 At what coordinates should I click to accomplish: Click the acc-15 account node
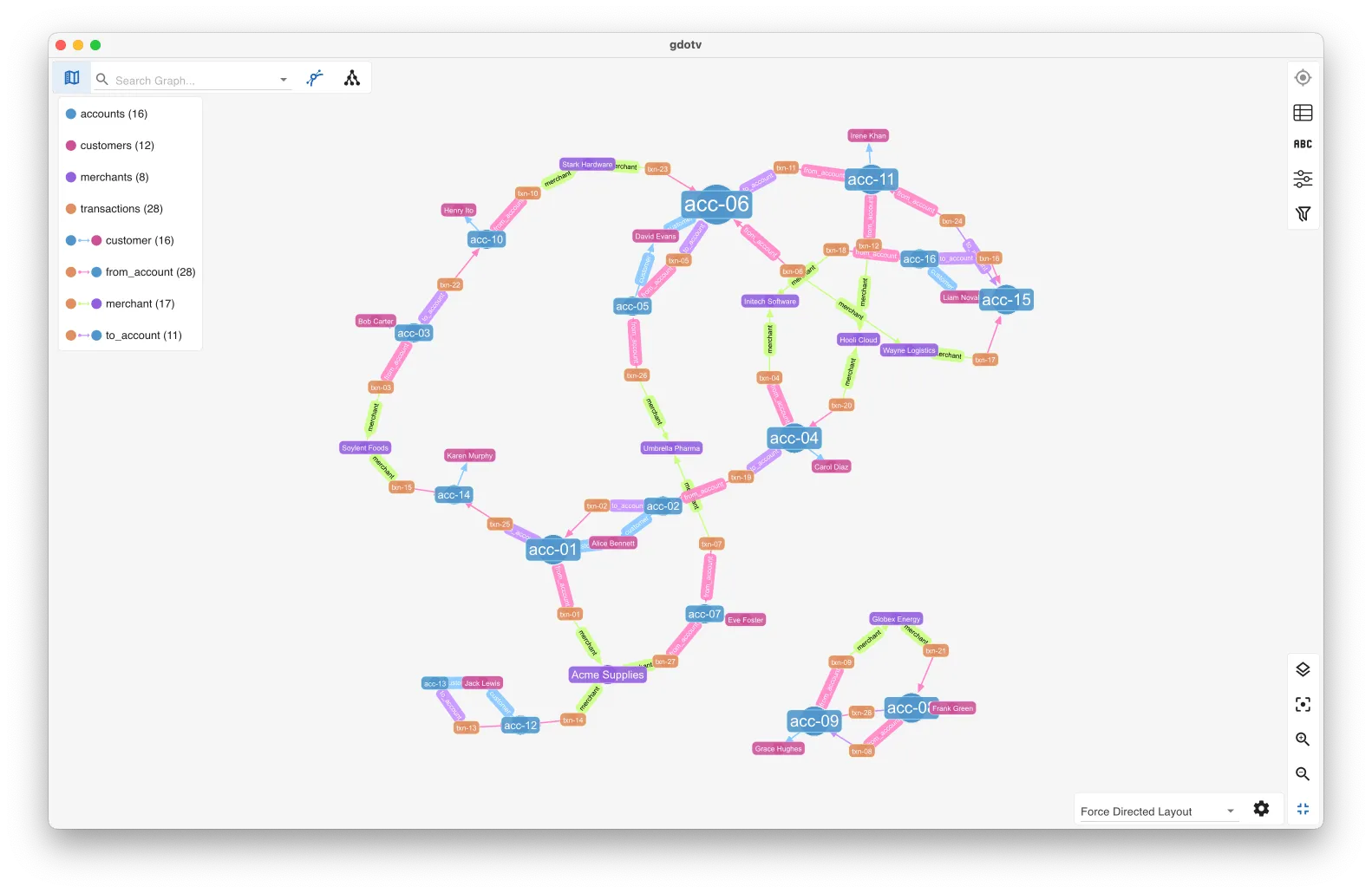tap(1006, 300)
